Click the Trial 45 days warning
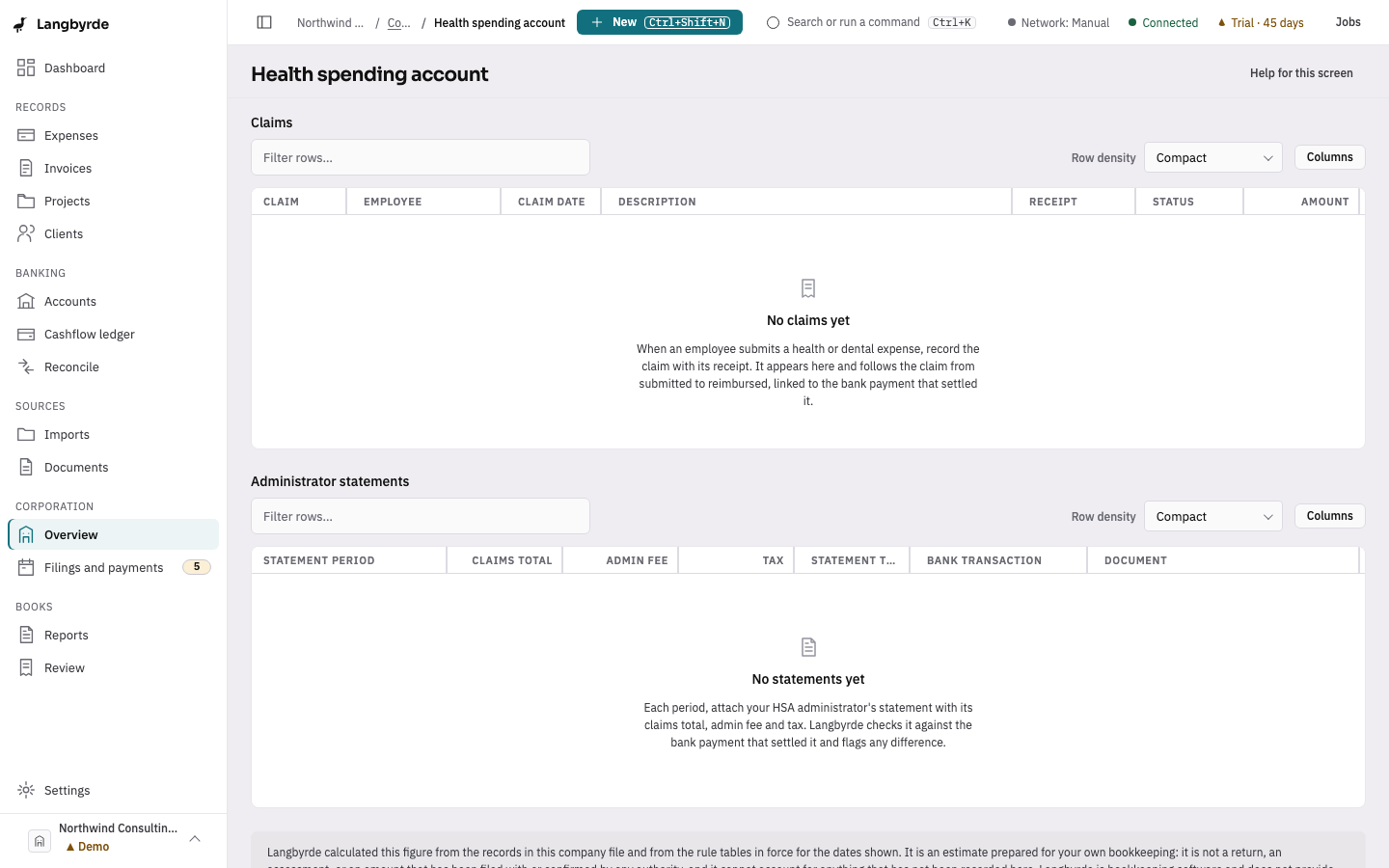 1261,23
